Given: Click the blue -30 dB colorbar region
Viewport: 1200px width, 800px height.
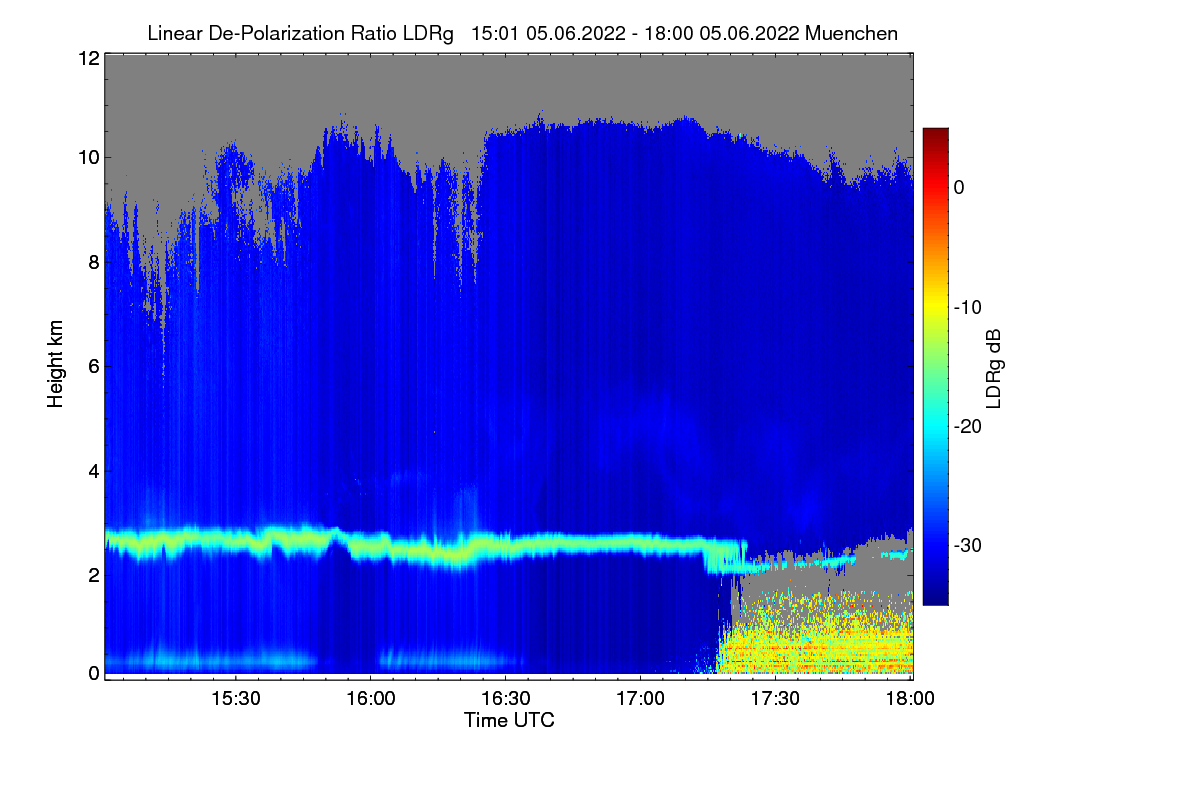Looking at the screenshot, I should point(935,545).
